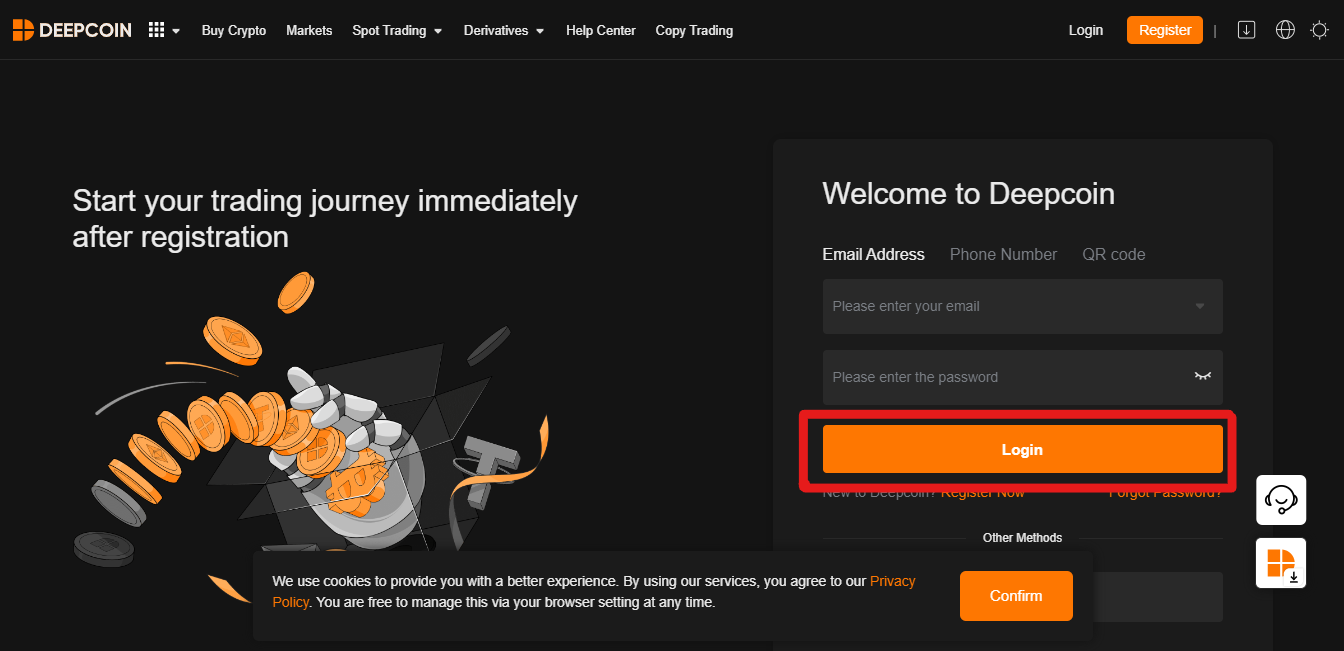
Task: Click the Forgot Password link
Action: 1165,492
